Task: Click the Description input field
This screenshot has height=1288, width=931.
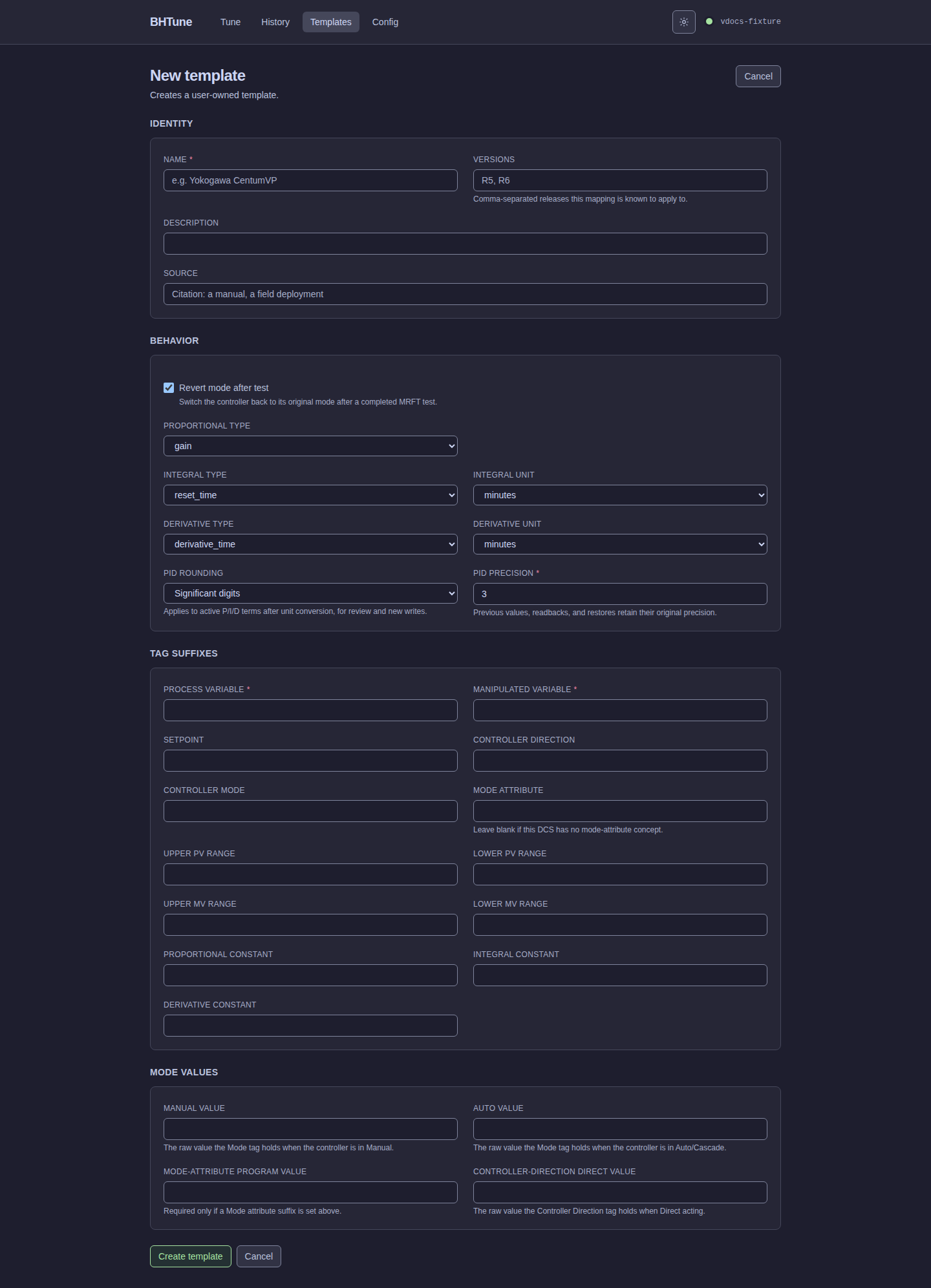Action: [x=465, y=244]
